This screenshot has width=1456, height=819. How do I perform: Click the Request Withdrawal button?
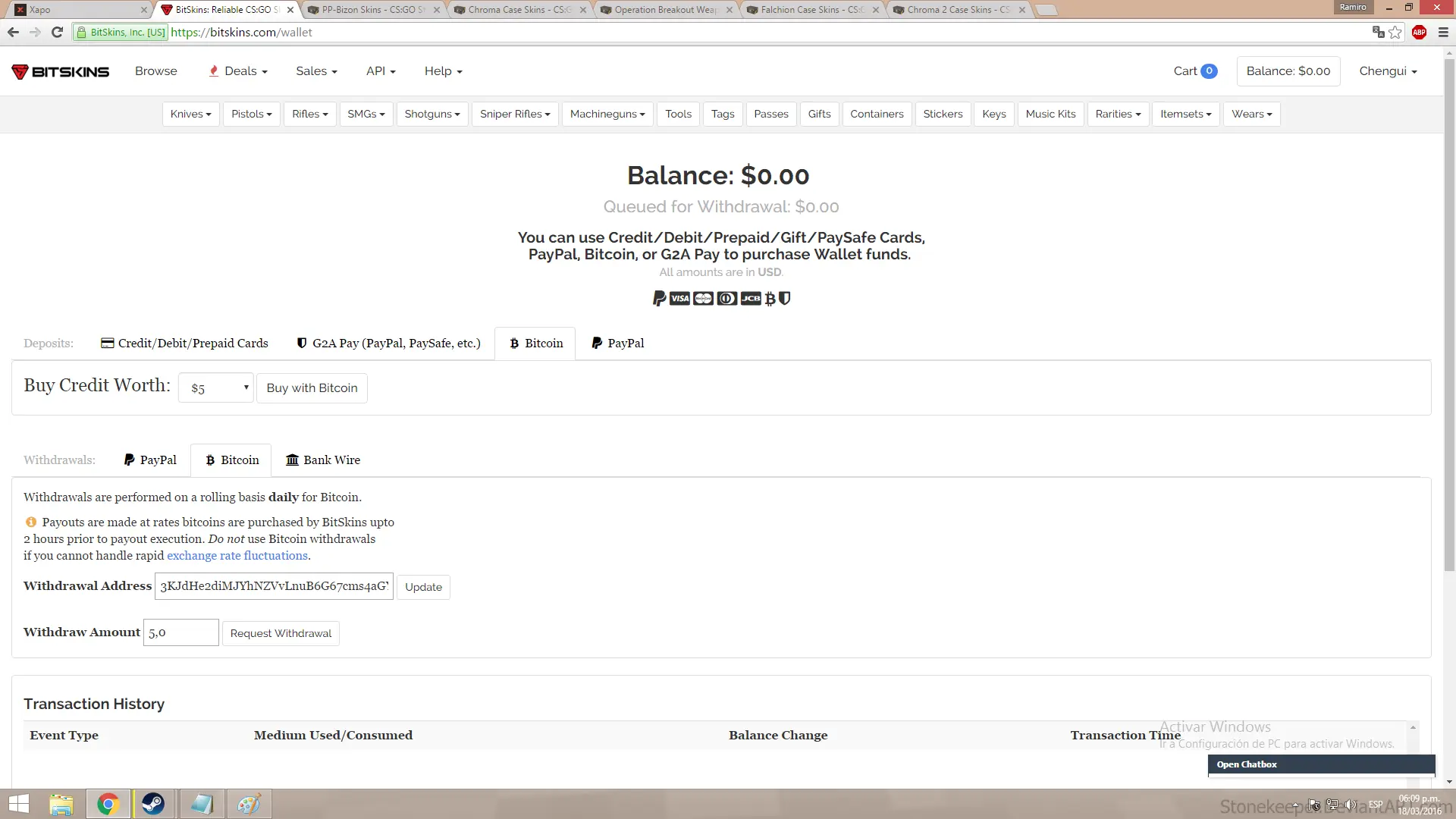[x=281, y=633]
